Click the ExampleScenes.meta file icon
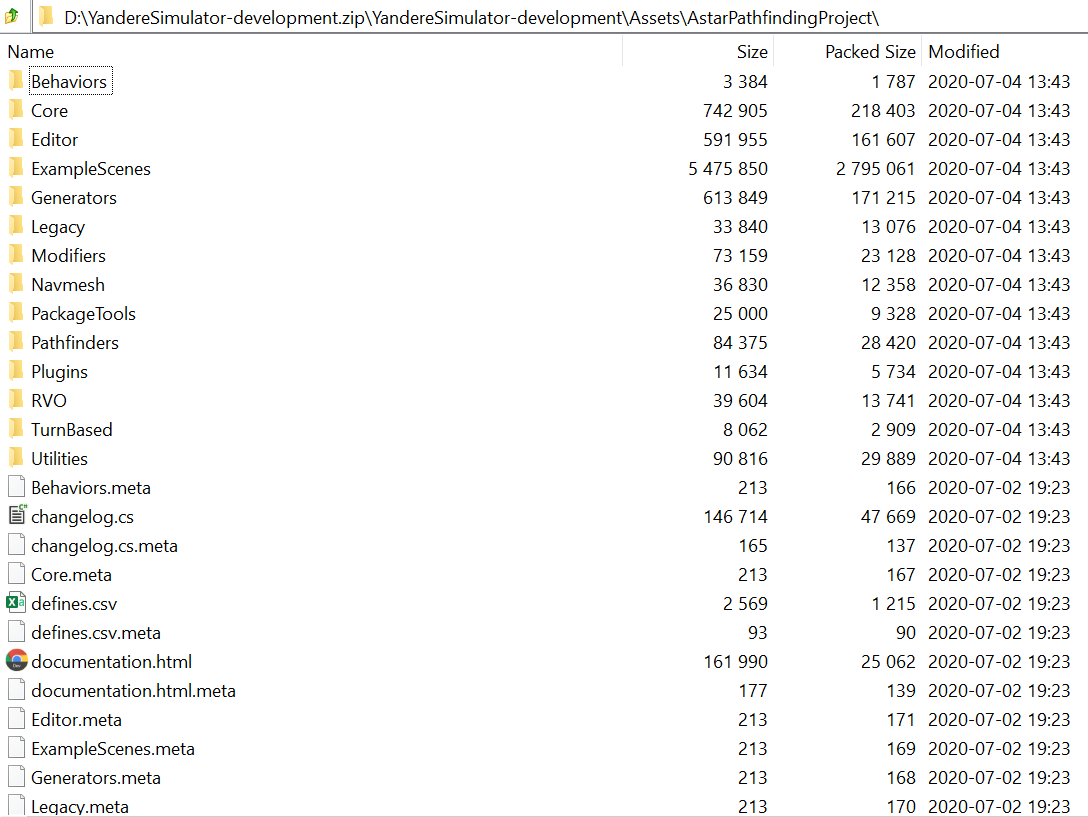Image resolution: width=1088 pixels, height=817 pixels. pos(17,748)
